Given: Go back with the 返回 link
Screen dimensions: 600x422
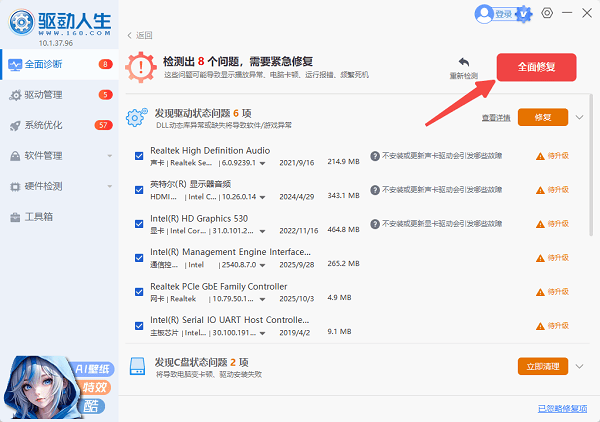Looking at the screenshot, I should (140, 36).
